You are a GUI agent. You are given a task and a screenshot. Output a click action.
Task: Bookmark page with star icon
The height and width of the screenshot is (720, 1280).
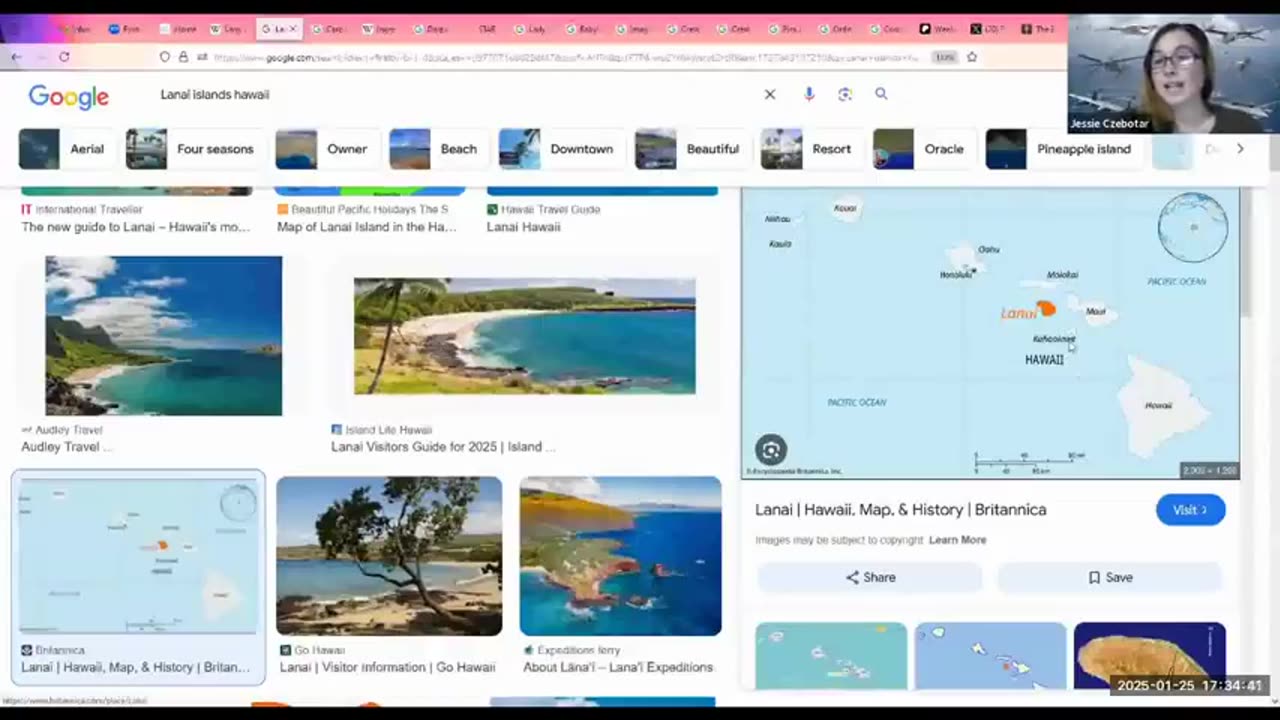971,57
